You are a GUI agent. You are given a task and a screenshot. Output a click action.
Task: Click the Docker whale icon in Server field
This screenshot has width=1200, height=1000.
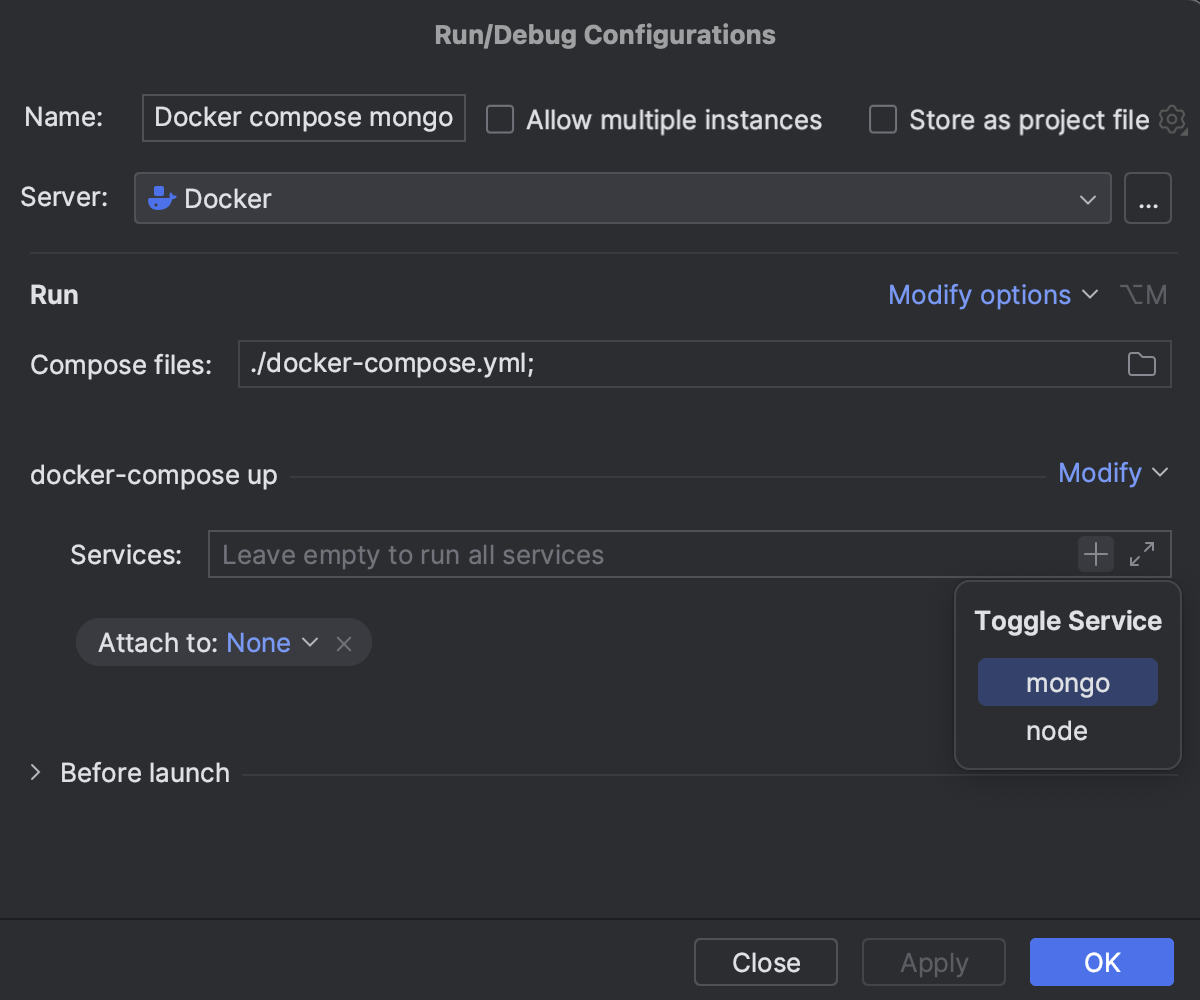[162, 198]
